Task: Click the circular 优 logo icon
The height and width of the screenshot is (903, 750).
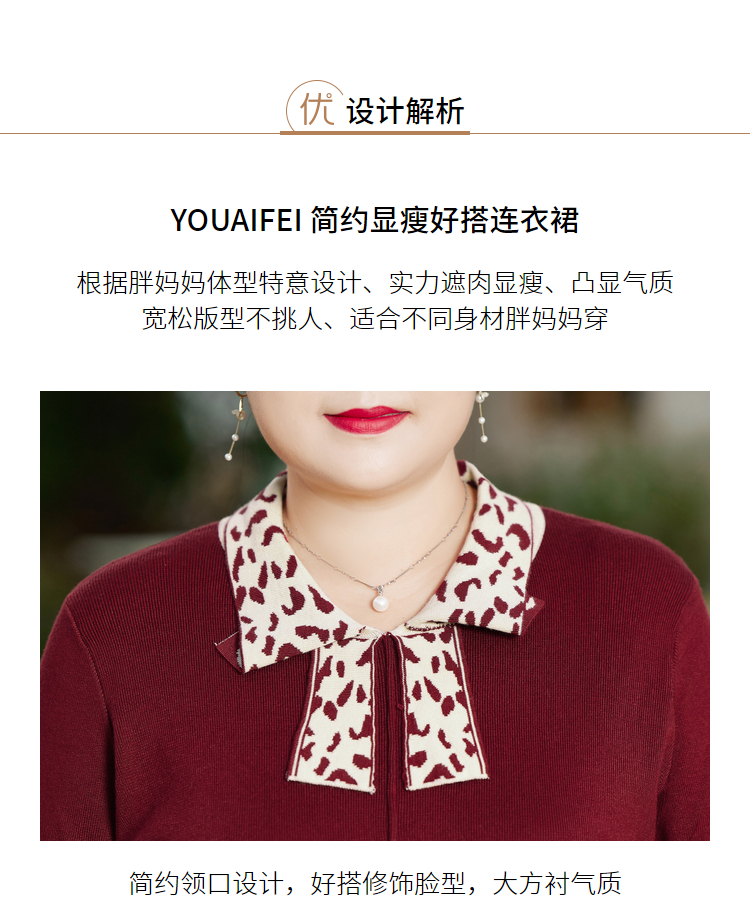Action: 315,107
